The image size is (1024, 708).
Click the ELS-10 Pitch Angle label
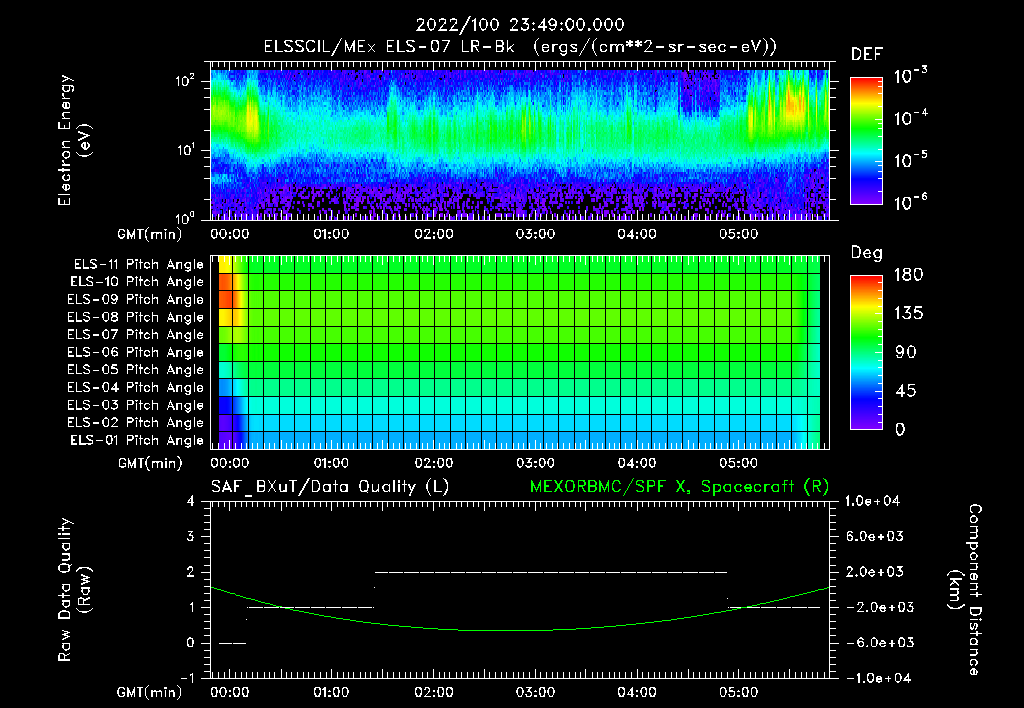[x=136, y=282]
